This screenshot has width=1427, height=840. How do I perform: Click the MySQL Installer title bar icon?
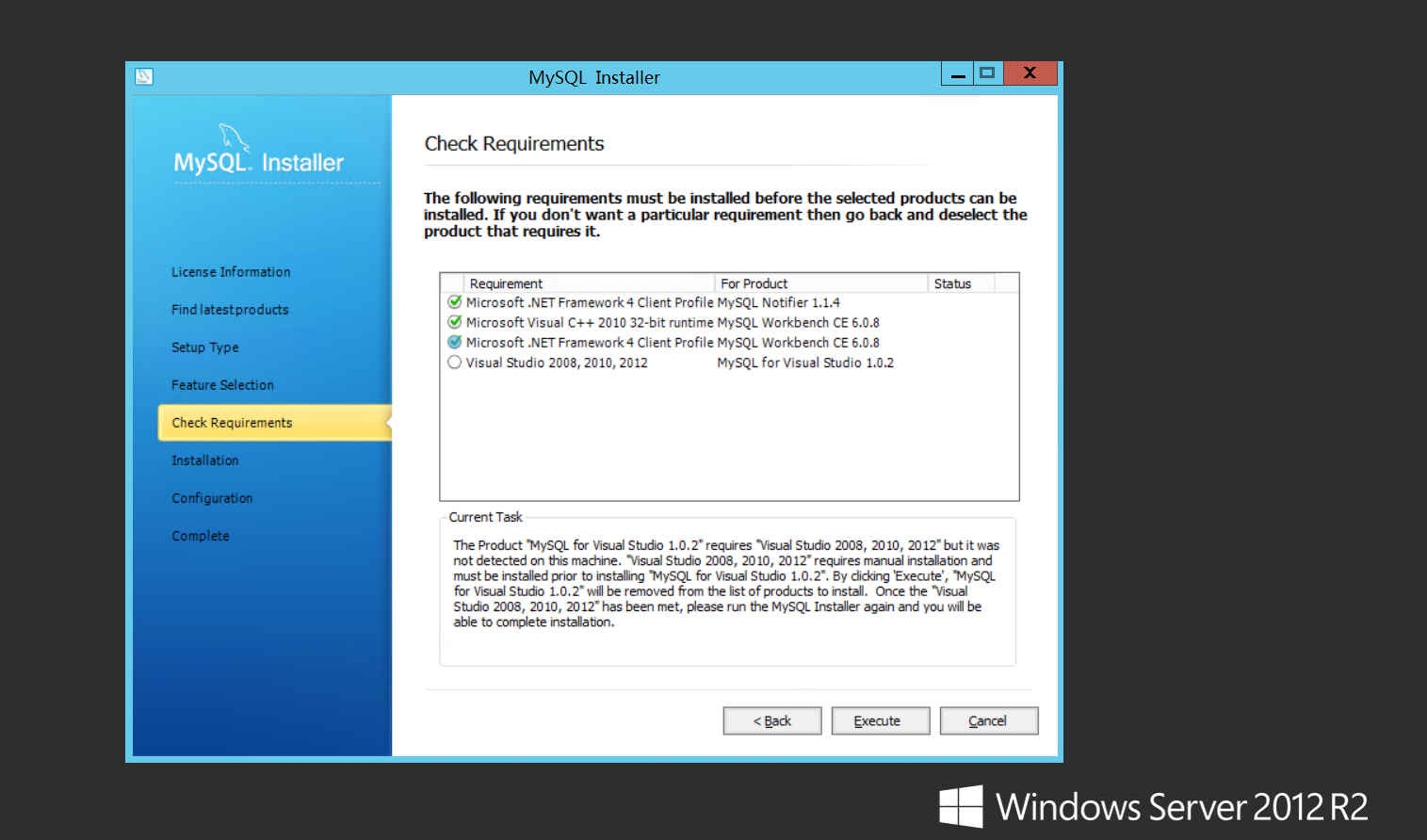[x=144, y=76]
